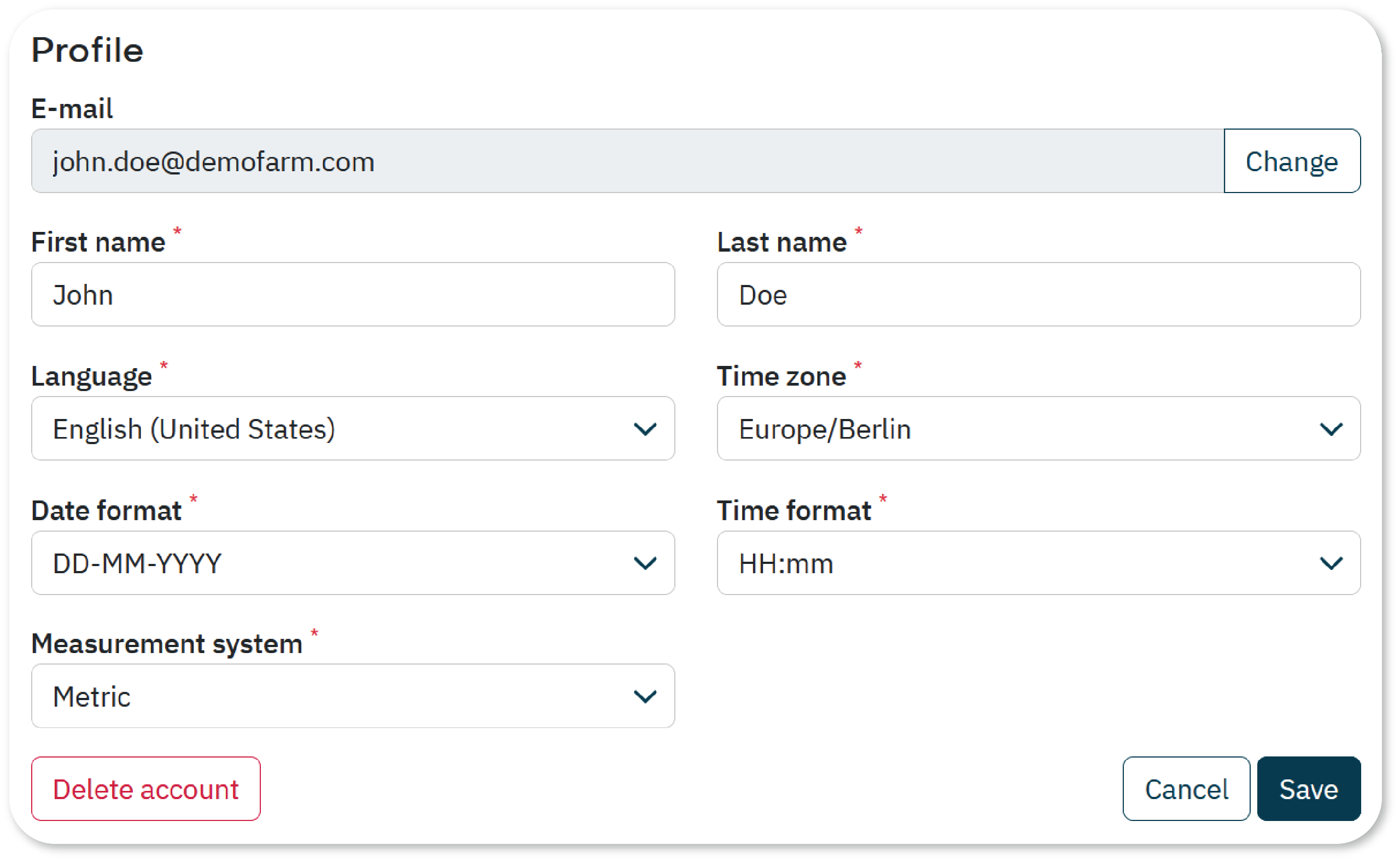Click the Date format chevron arrow
Screen dimensions: 1400x862
[x=645, y=563]
